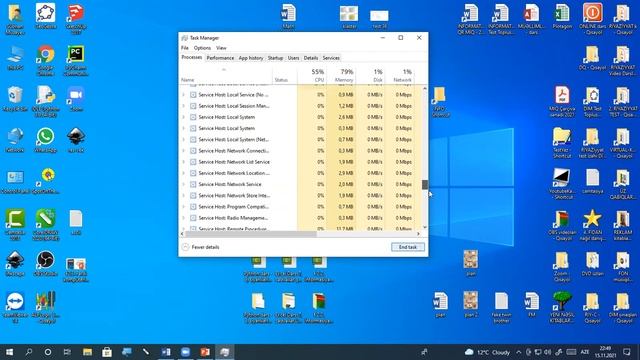Expand Service Host: Local System (Net... row
640x360 pixels.
click(183, 140)
